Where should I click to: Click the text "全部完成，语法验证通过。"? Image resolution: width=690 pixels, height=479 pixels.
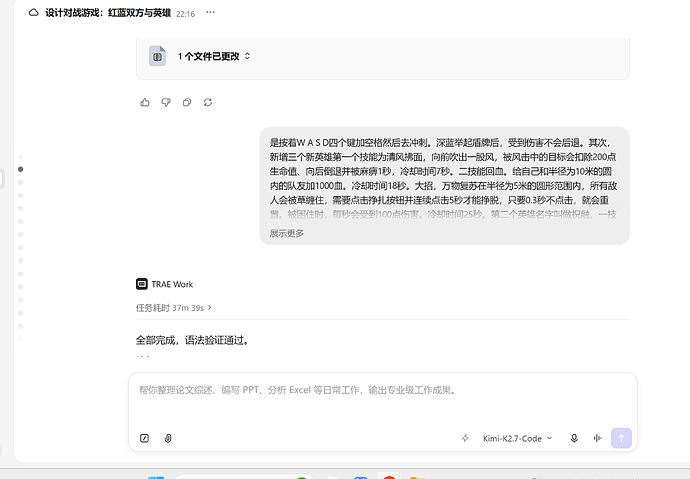(193, 340)
